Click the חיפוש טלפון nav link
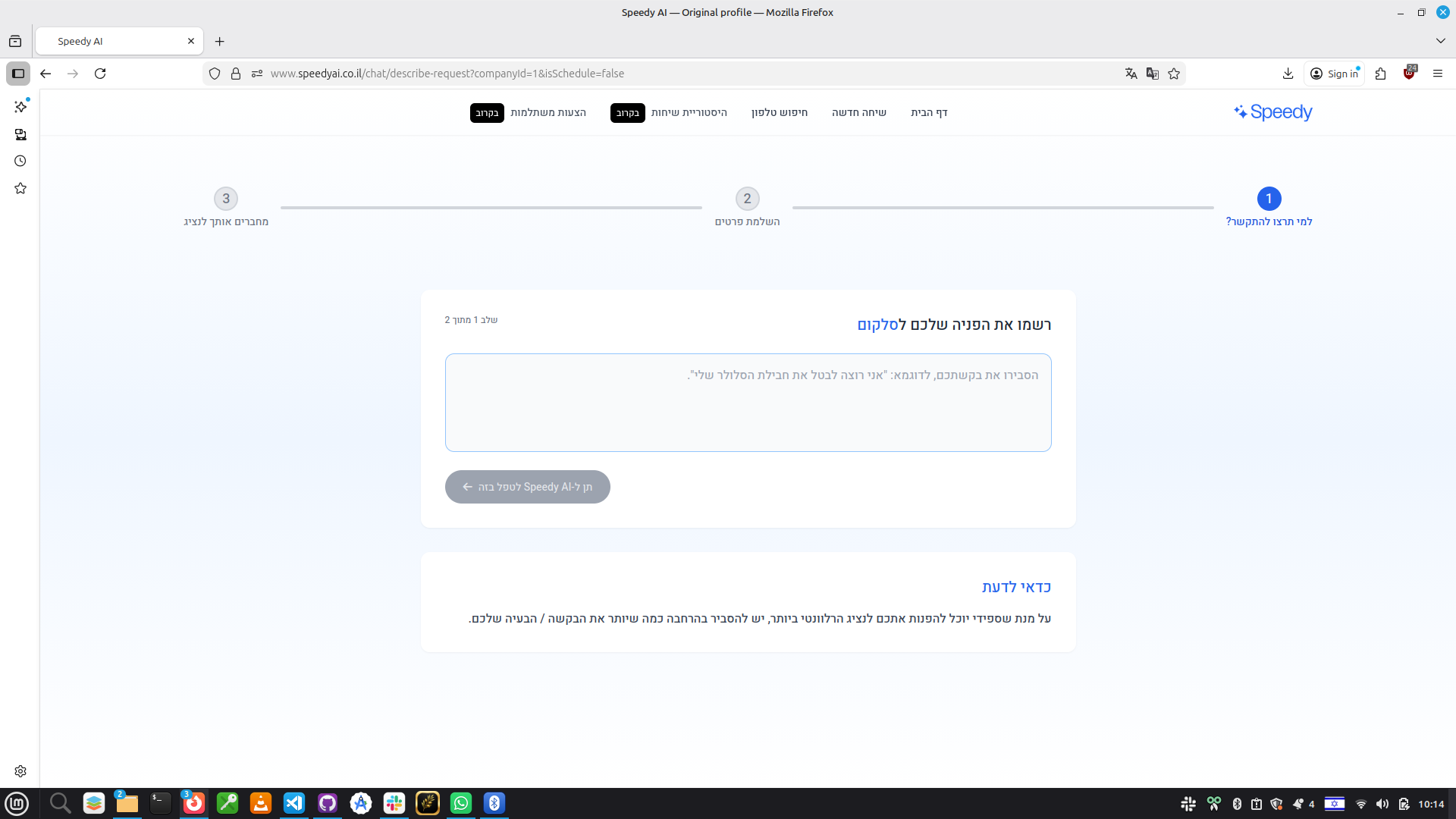 779,112
